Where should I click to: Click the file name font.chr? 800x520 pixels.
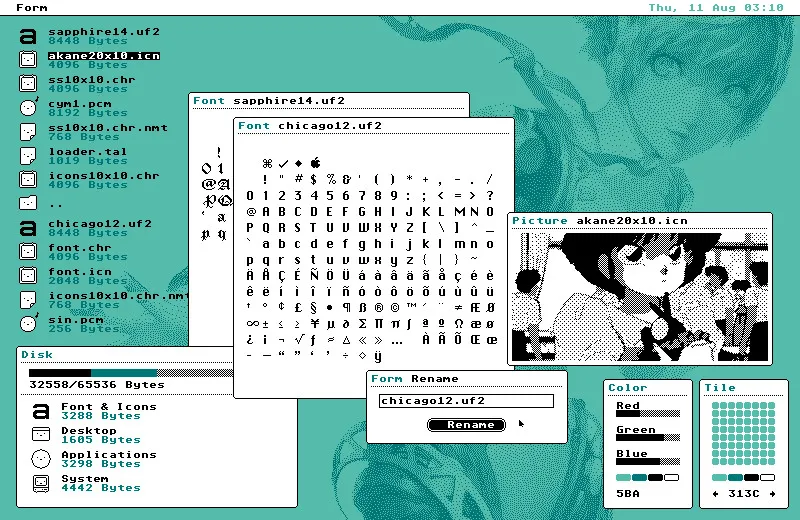80,247
